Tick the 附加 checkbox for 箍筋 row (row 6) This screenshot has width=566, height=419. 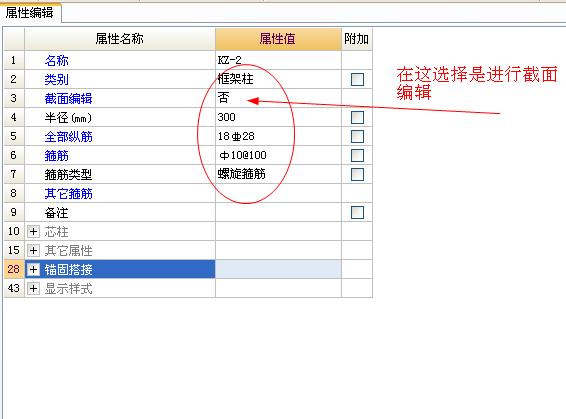click(x=357, y=156)
